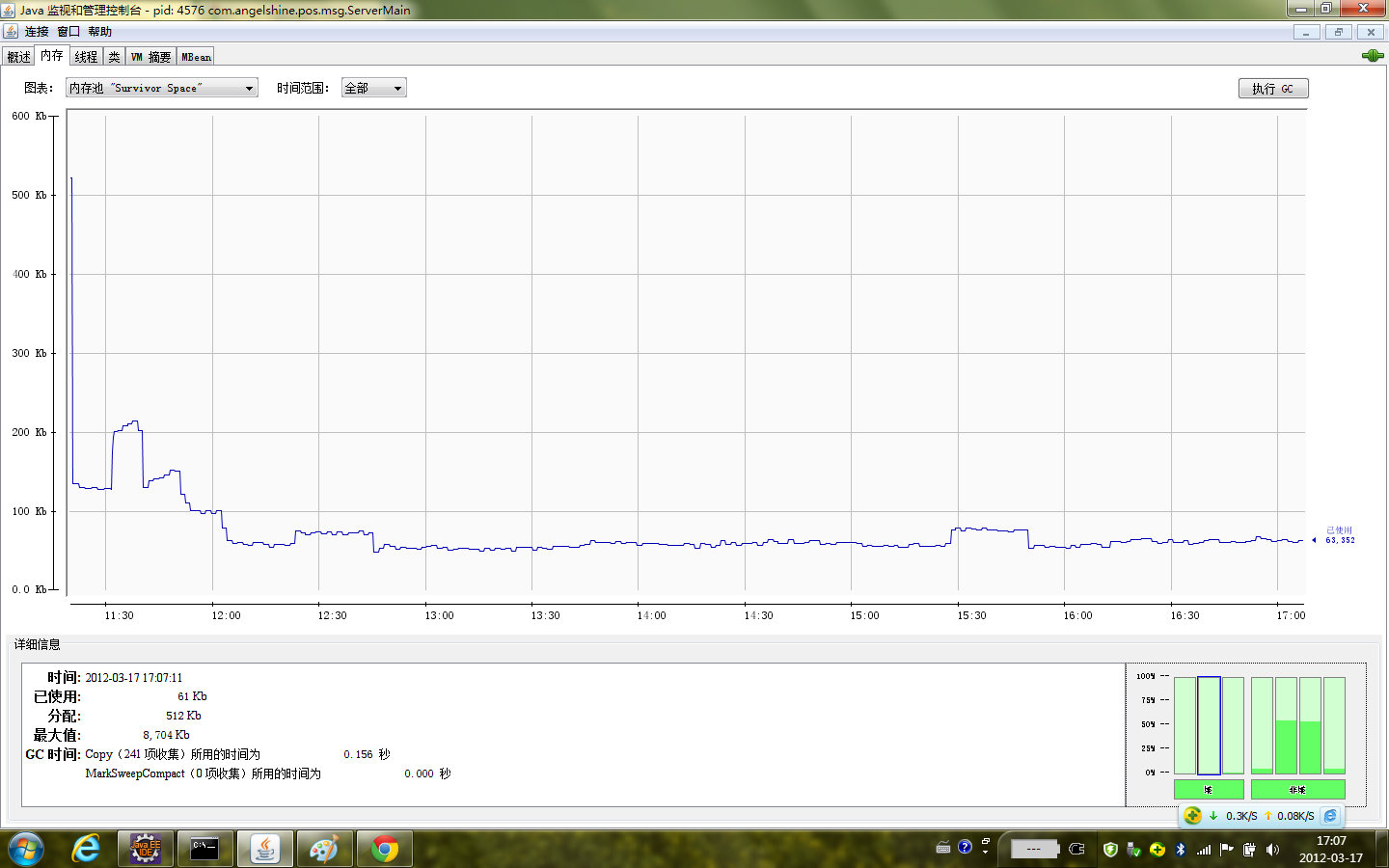Click the MarkSweepCompact time "0.000 秒"
The height and width of the screenshot is (868, 1389).
(427, 773)
